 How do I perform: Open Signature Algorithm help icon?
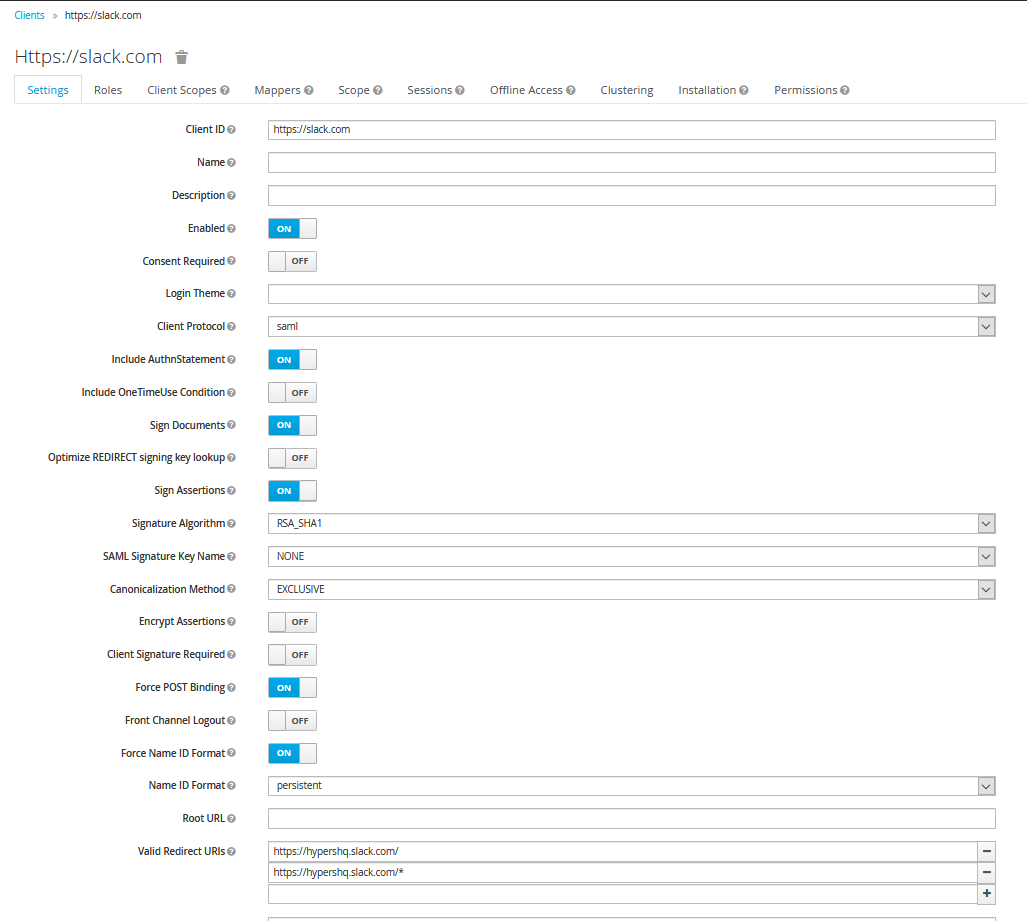click(231, 523)
